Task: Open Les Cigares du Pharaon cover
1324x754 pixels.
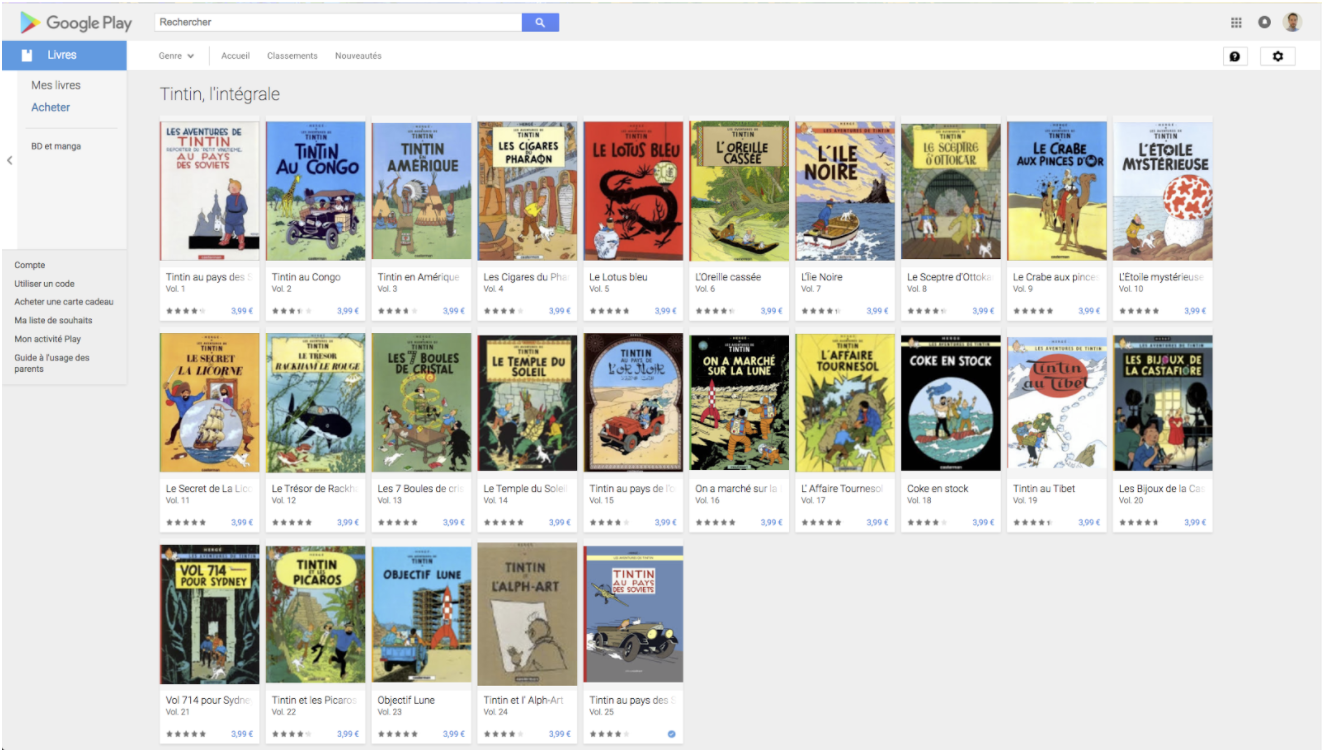Action: 527,191
